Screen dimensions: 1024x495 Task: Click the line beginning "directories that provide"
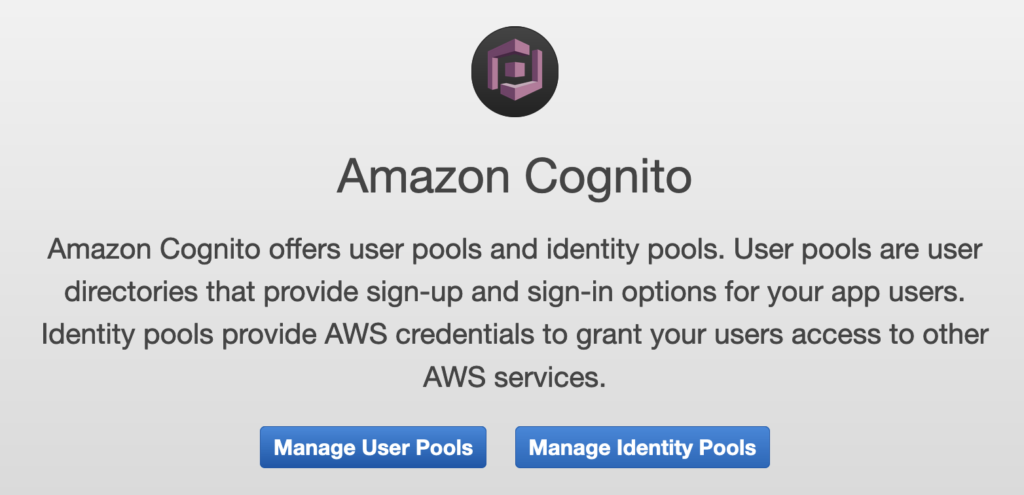click(514, 291)
